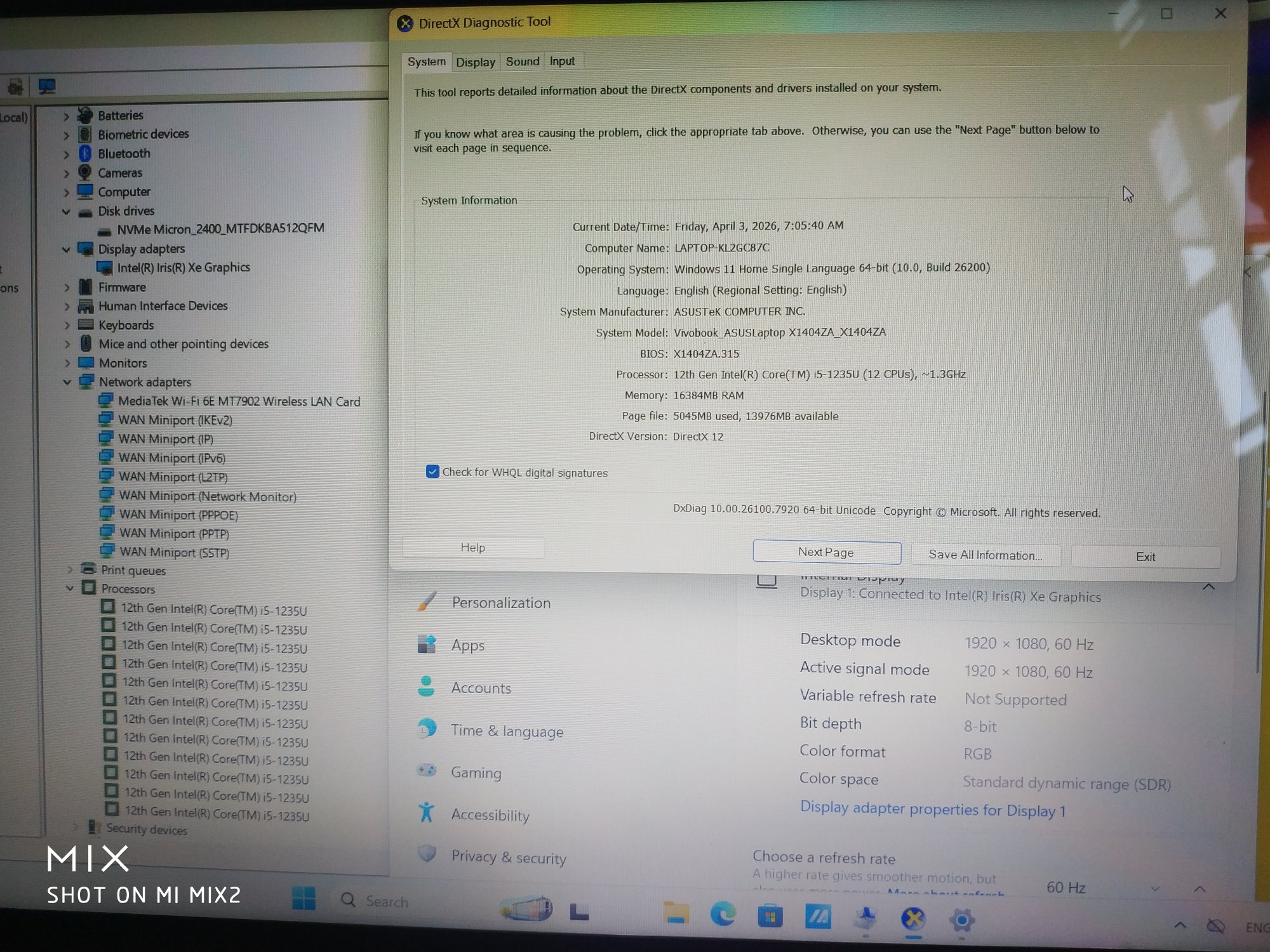Open File Explorer from the taskbar

pos(676,914)
